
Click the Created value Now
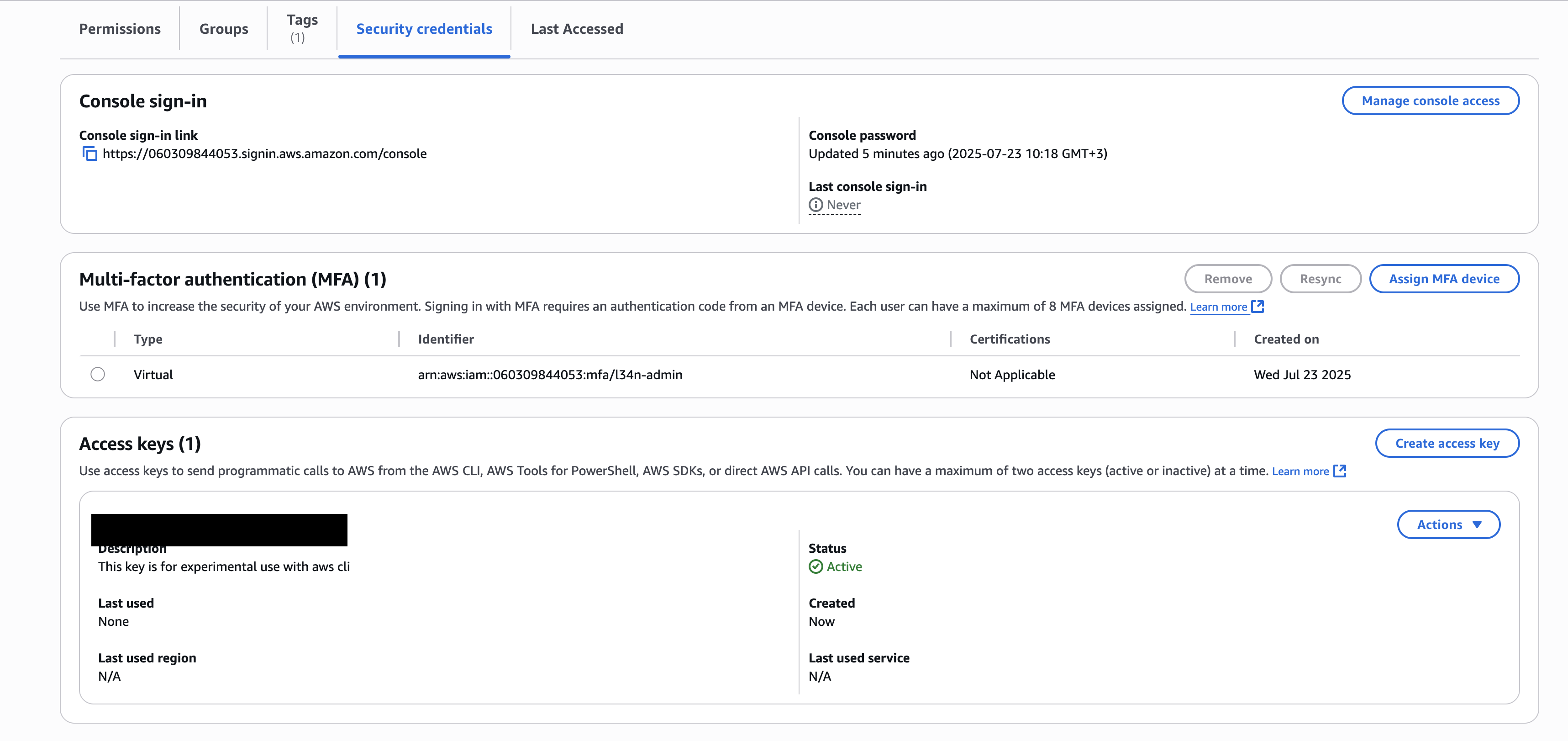pos(821,622)
